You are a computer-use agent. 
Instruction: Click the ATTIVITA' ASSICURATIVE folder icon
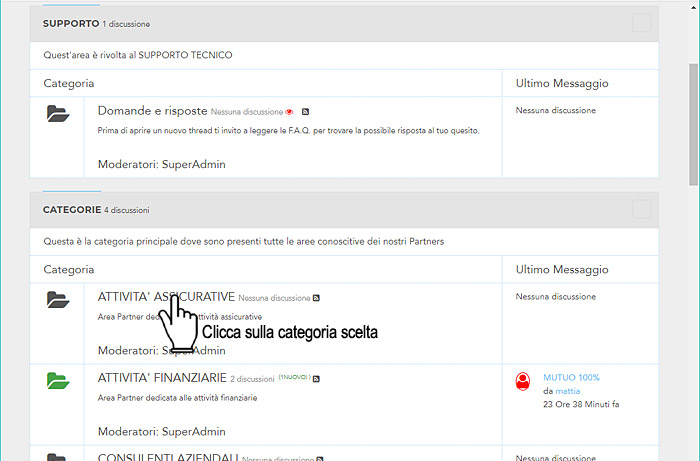click(x=58, y=299)
